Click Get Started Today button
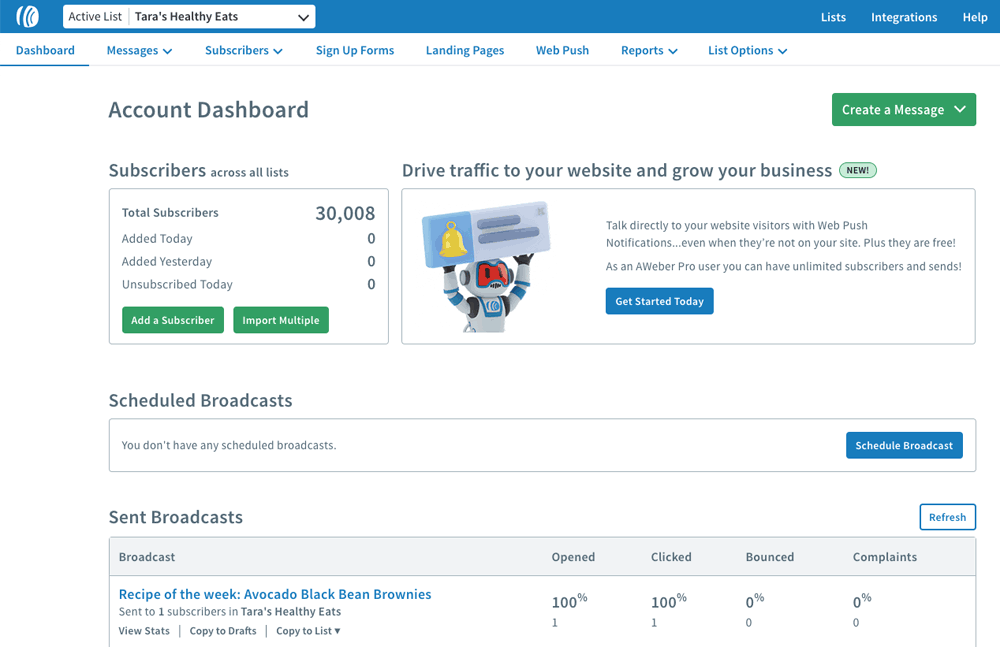 click(x=659, y=301)
